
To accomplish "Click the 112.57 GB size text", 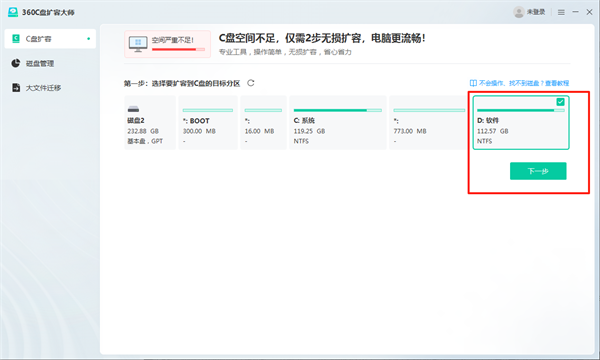I will (492, 131).
